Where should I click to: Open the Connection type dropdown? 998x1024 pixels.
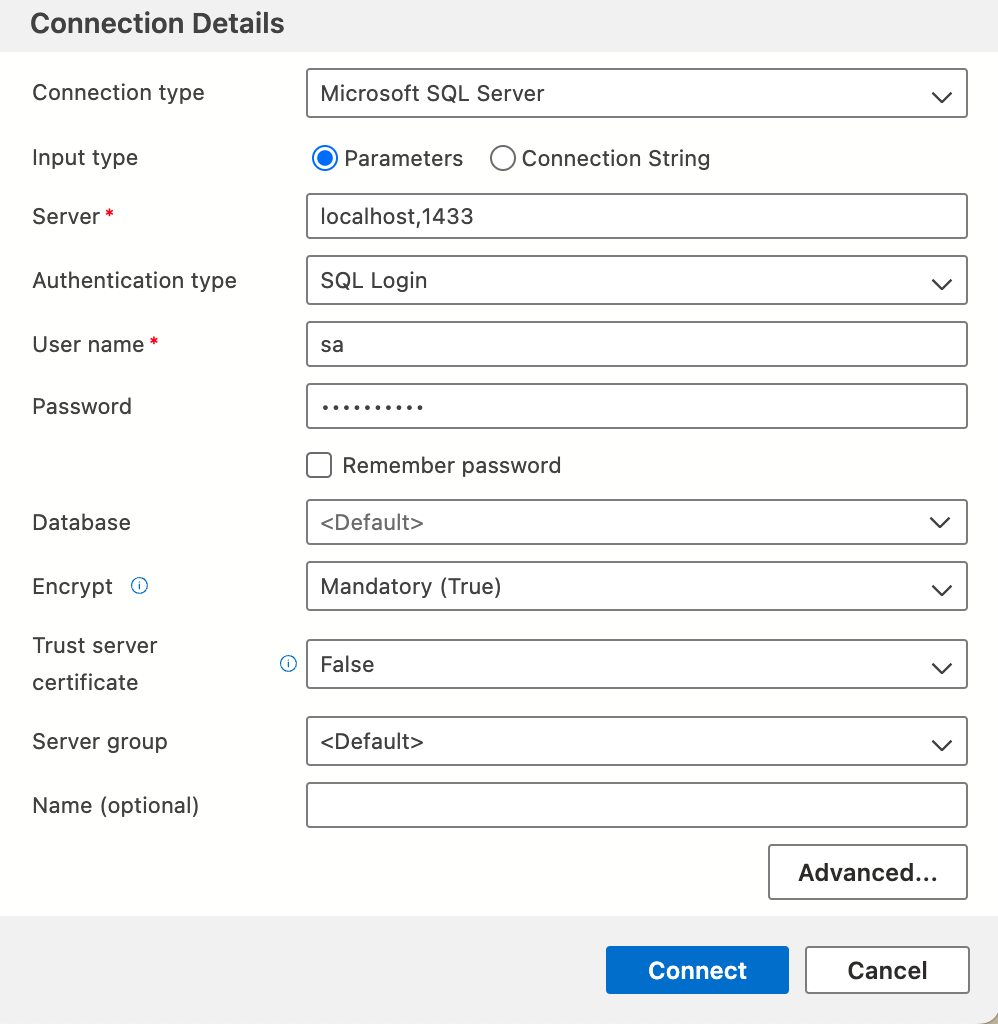(637, 93)
